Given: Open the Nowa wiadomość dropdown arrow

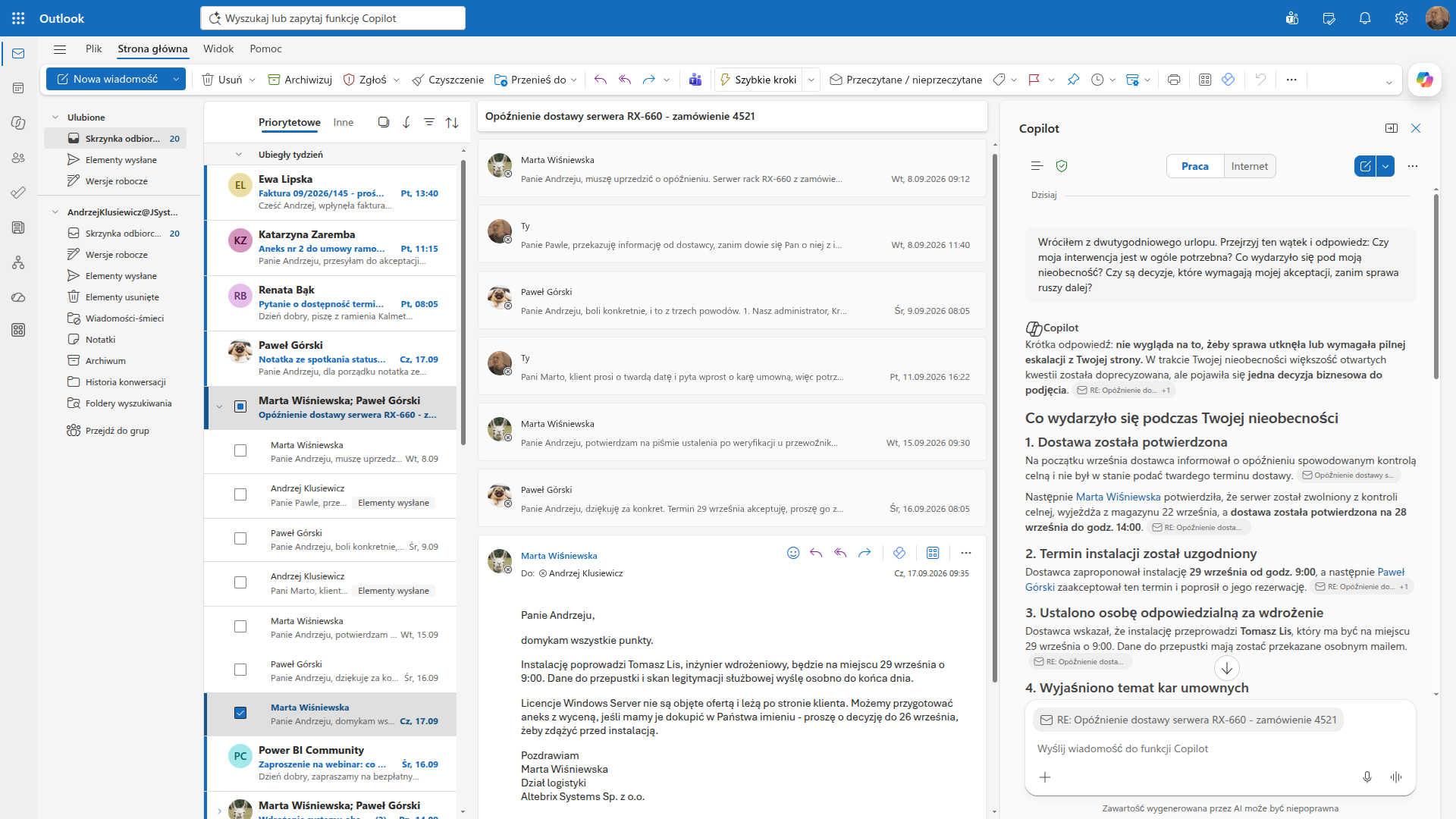Looking at the screenshot, I should [176, 79].
